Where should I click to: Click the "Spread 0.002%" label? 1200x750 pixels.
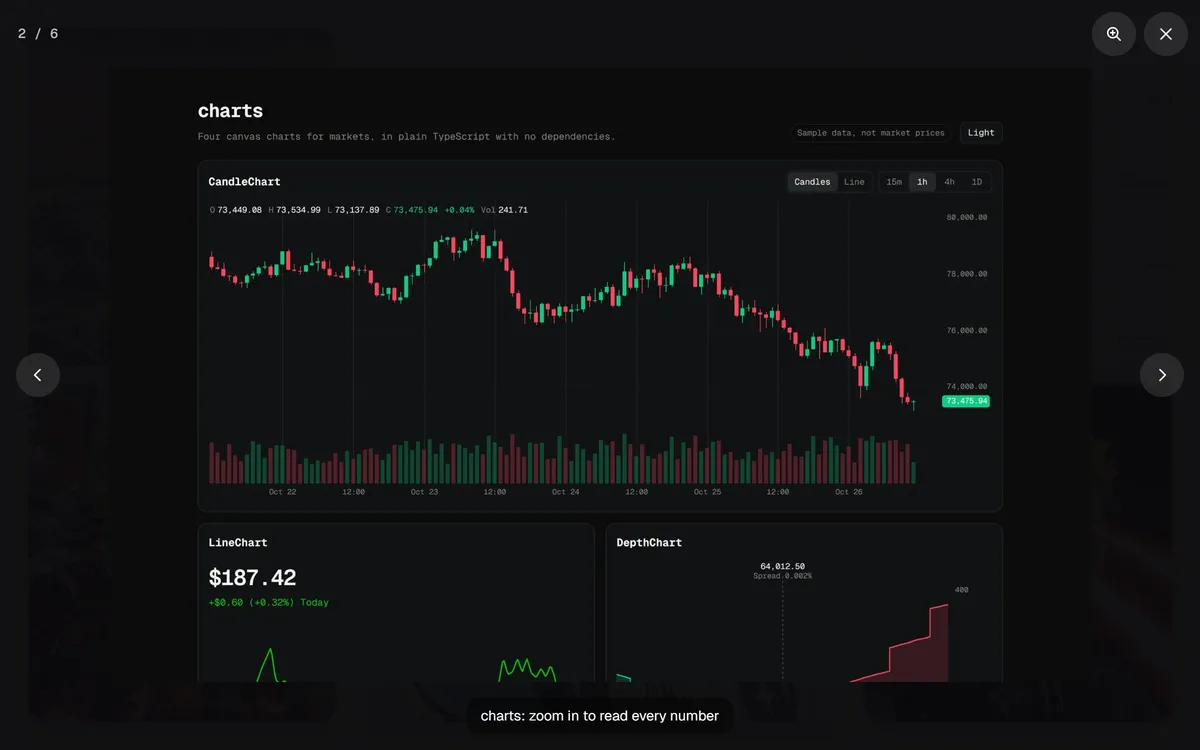coord(782,576)
